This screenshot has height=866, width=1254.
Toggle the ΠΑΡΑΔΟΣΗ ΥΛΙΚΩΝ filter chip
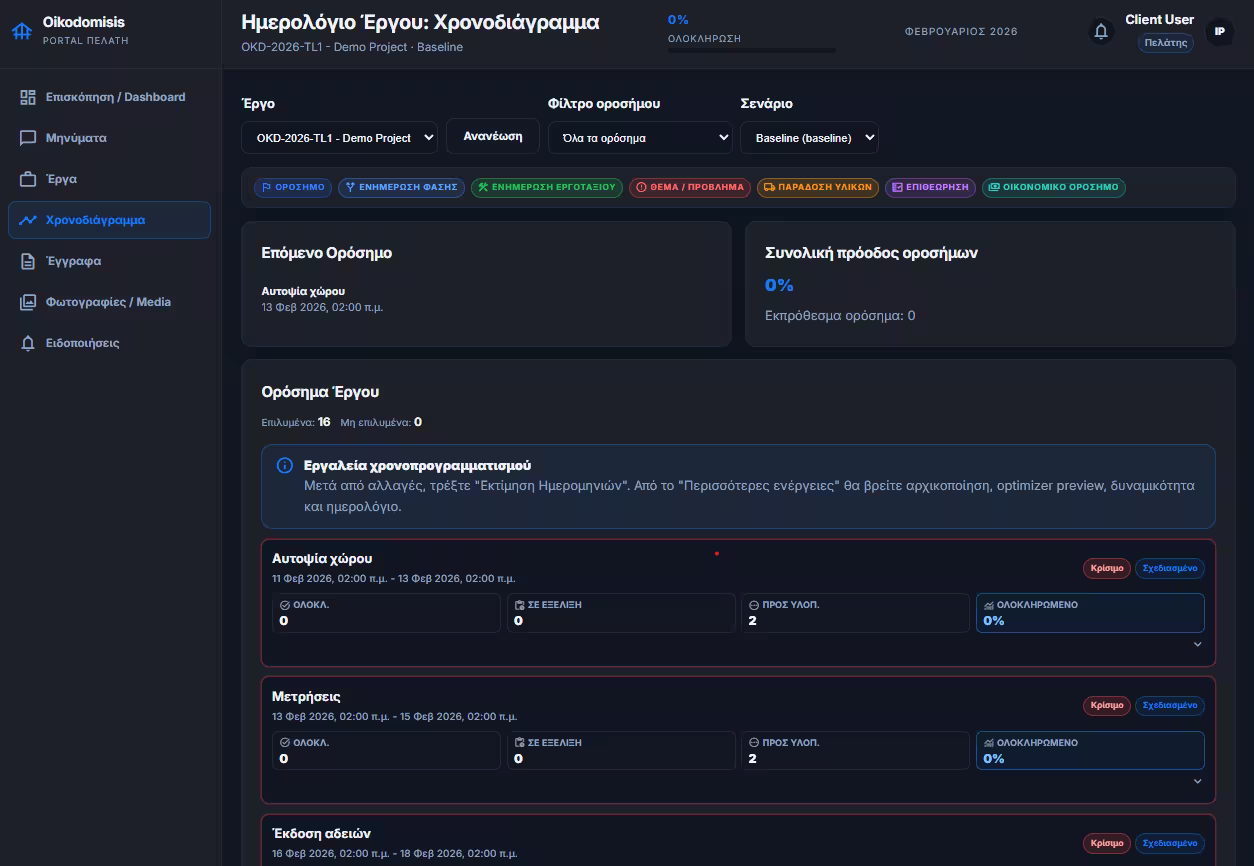pyautogui.click(x=817, y=187)
